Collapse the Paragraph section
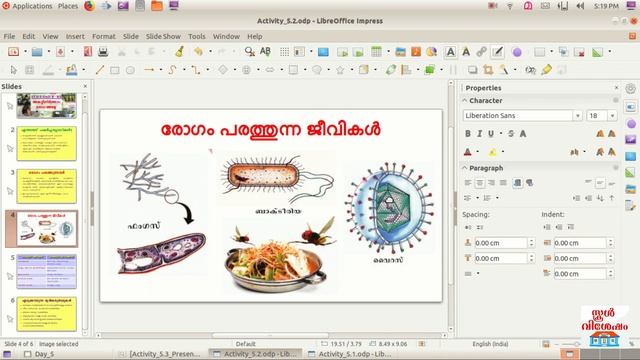The image size is (640, 360). 464,168
